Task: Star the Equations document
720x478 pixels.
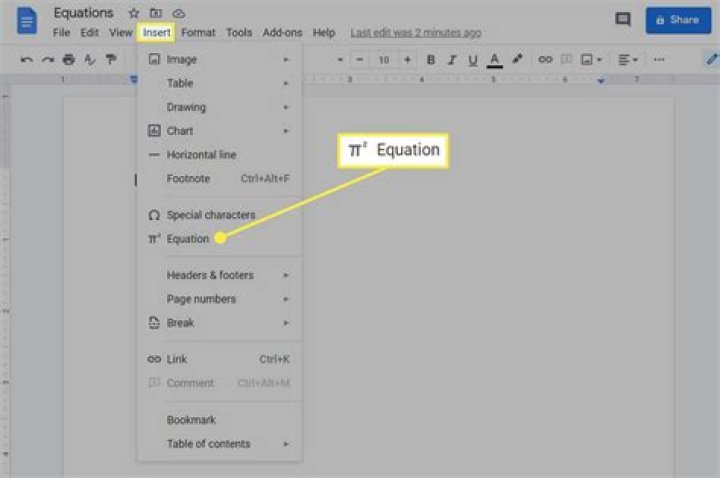Action: [x=134, y=13]
